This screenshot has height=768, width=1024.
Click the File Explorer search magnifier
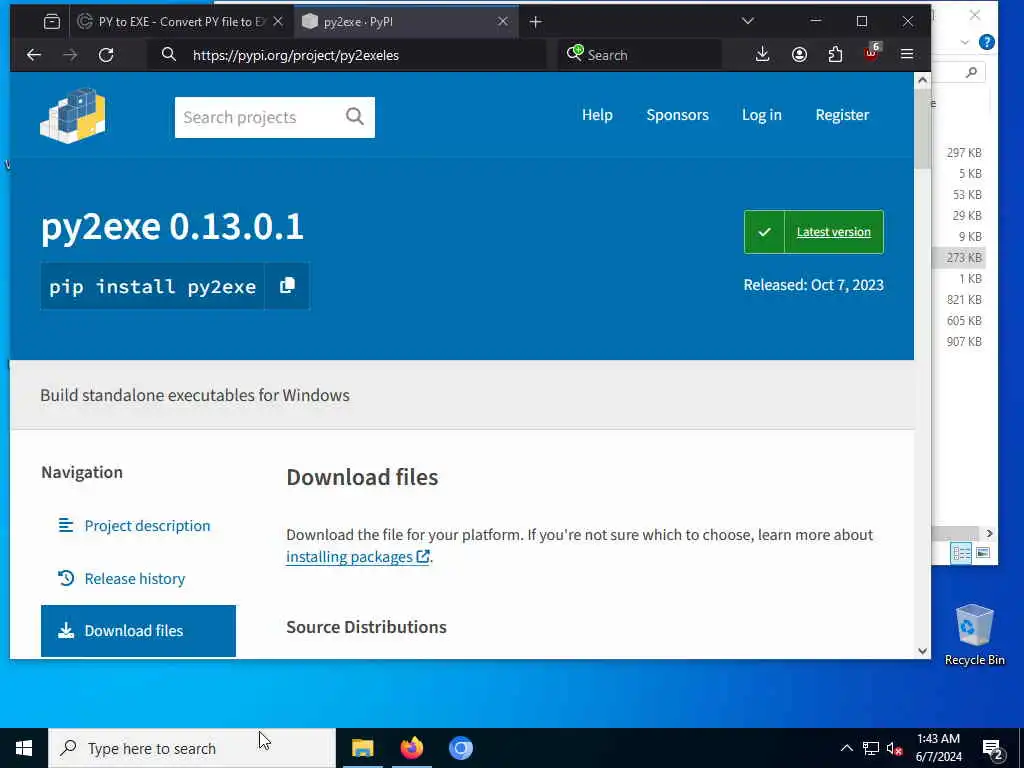(972, 72)
